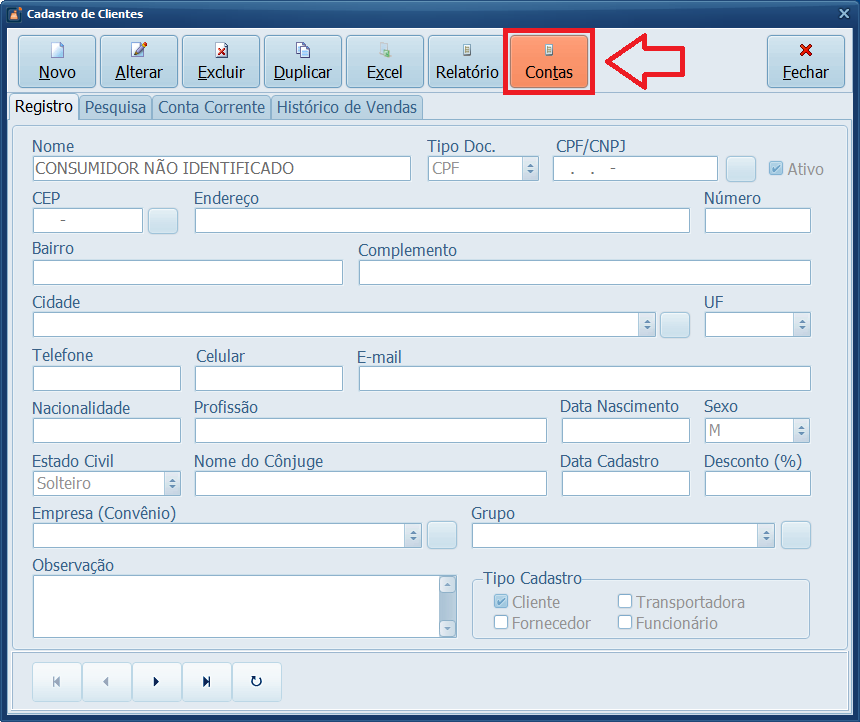The height and width of the screenshot is (722, 860).
Task: Close the form with the Fechar button
Action: (805, 61)
